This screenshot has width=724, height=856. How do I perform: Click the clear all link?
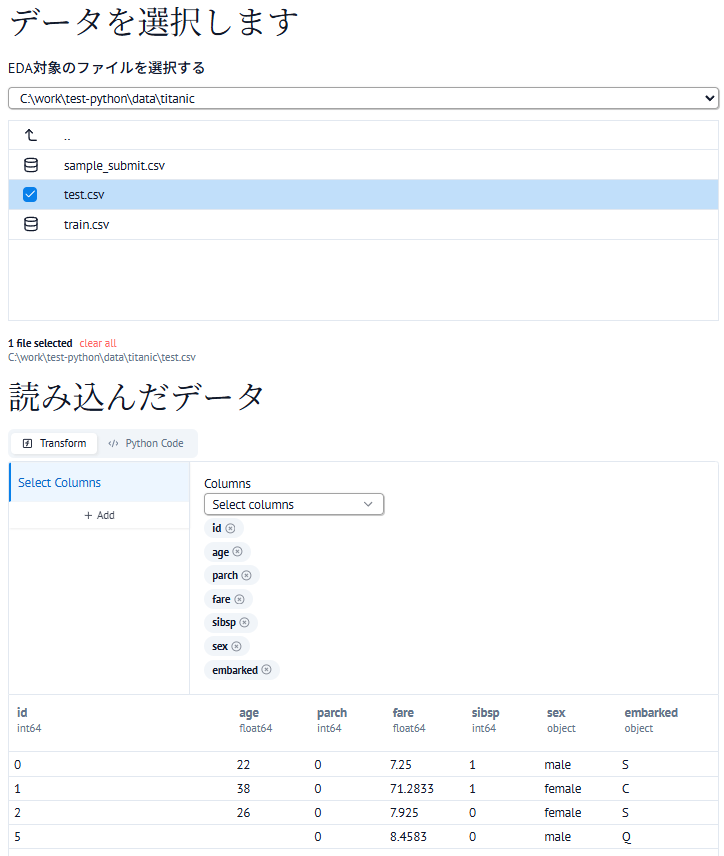coord(98,343)
